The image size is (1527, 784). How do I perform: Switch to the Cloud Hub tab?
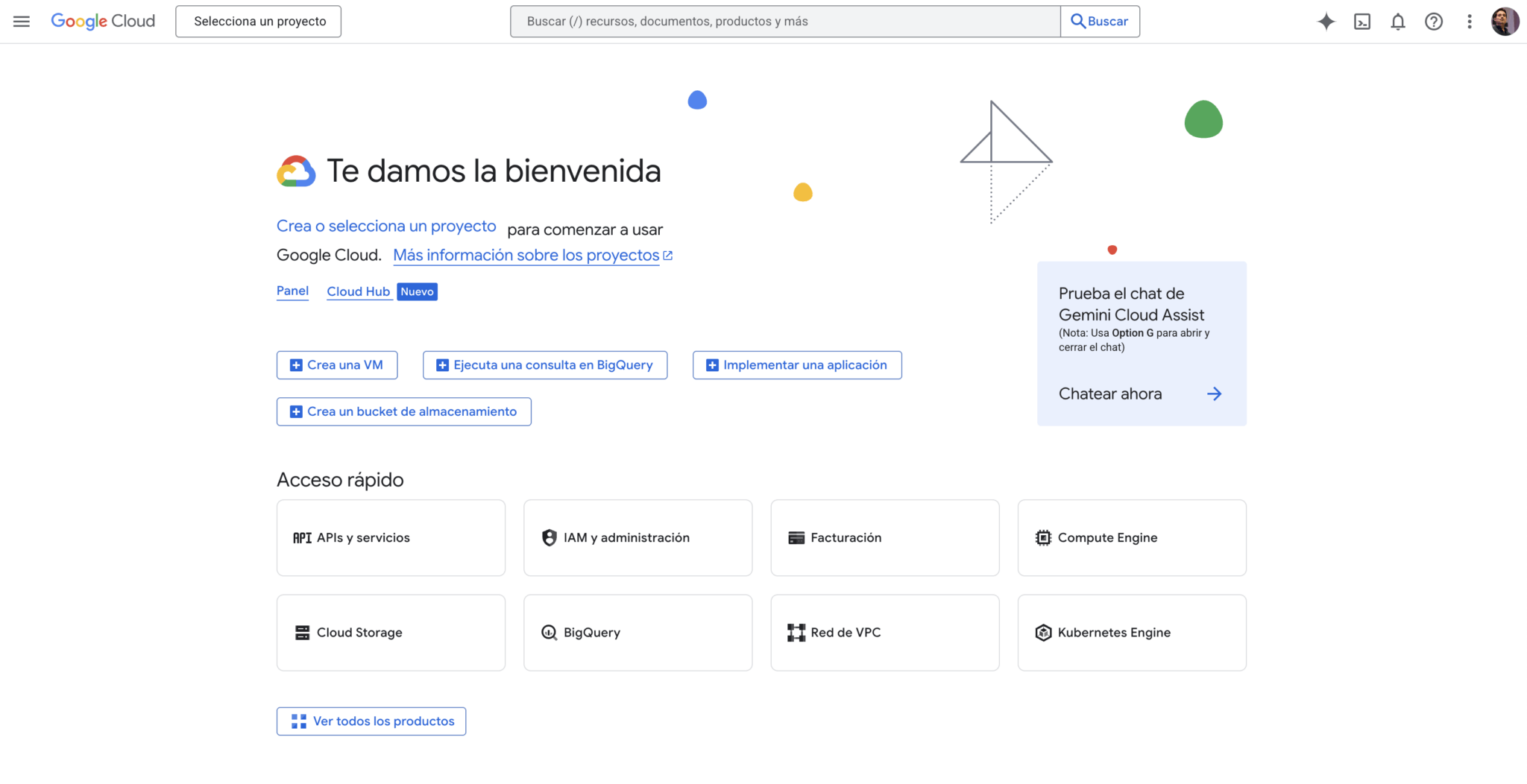tap(359, 291)
